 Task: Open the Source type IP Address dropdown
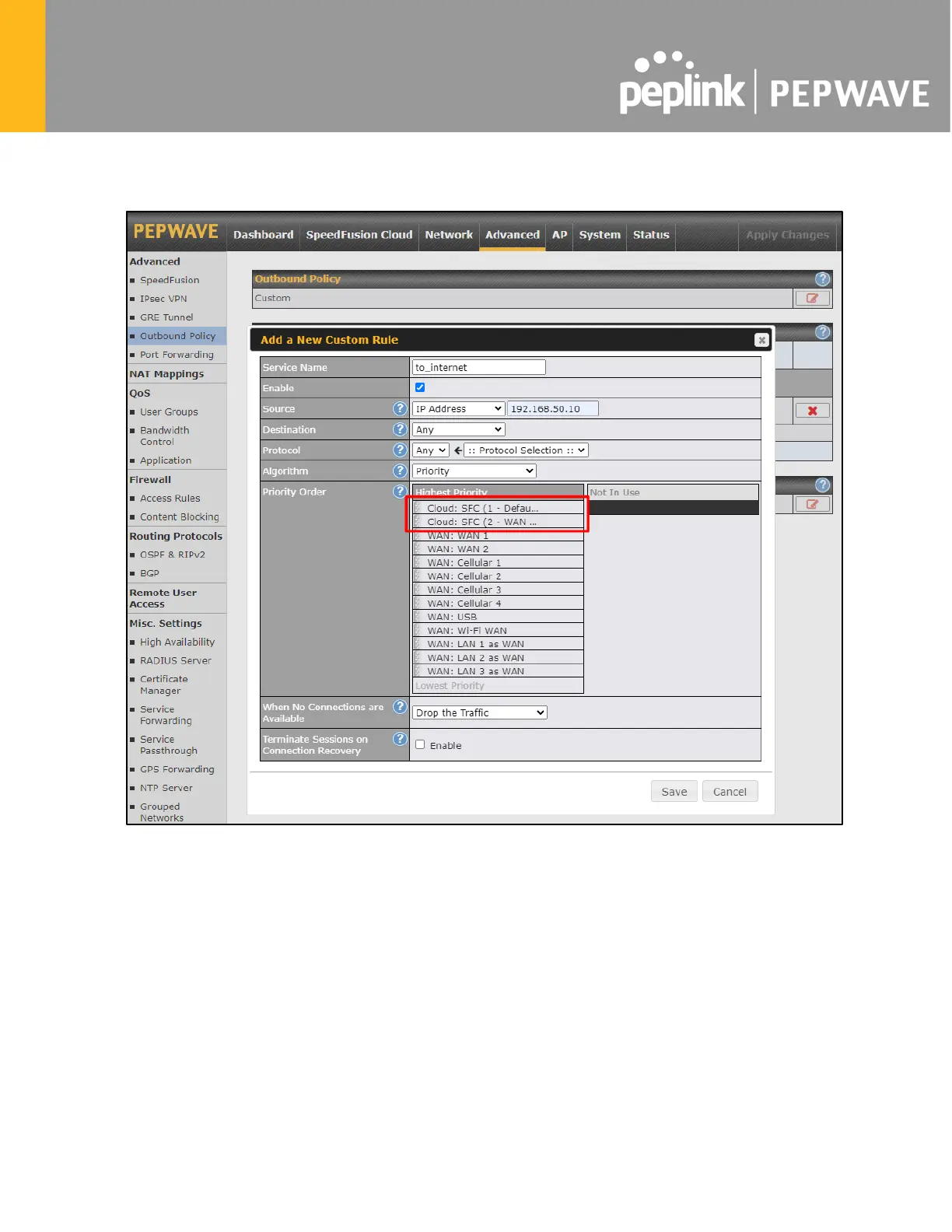click(459, 408)
